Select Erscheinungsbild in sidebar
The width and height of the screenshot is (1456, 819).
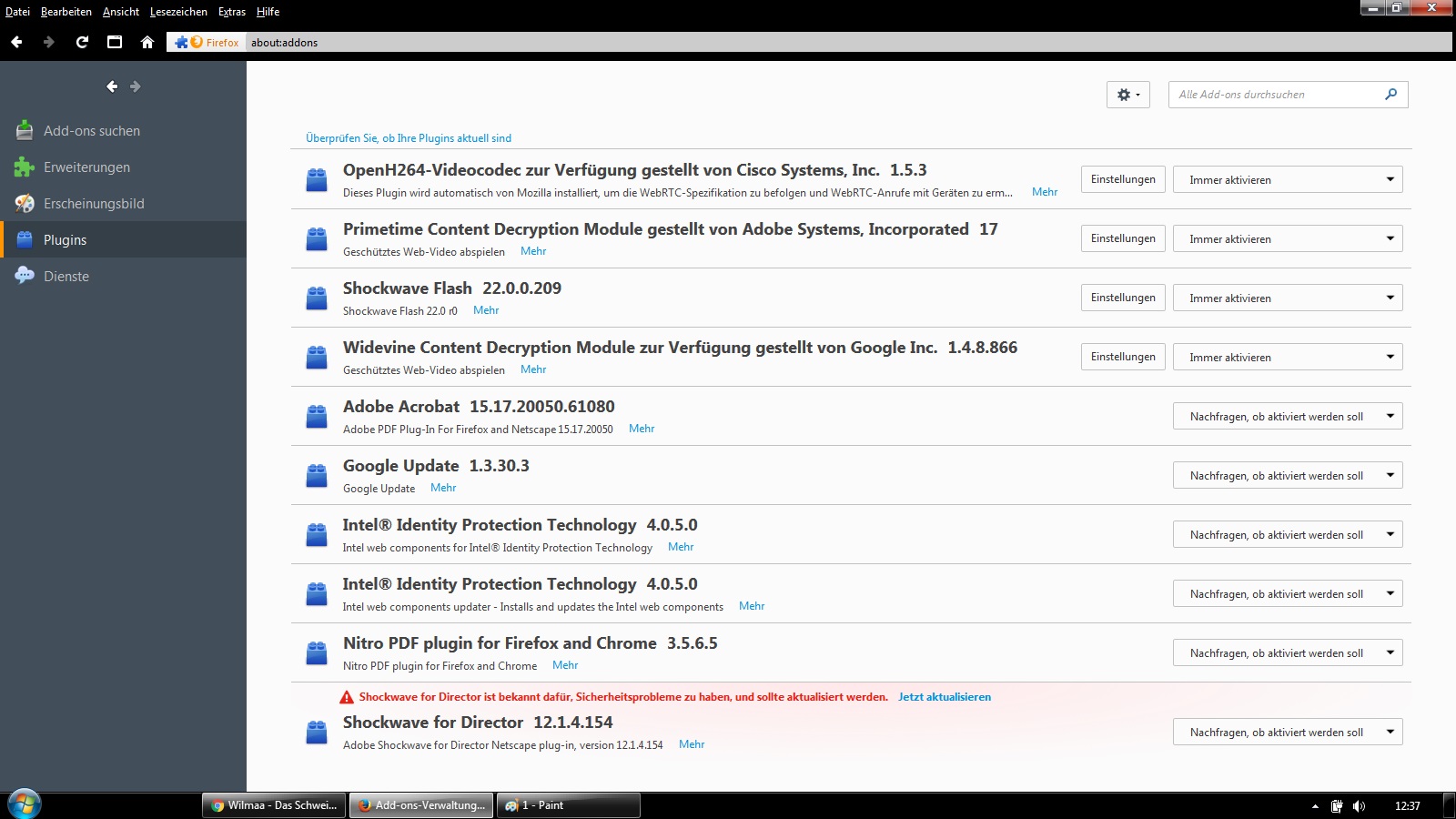(123, 204)
